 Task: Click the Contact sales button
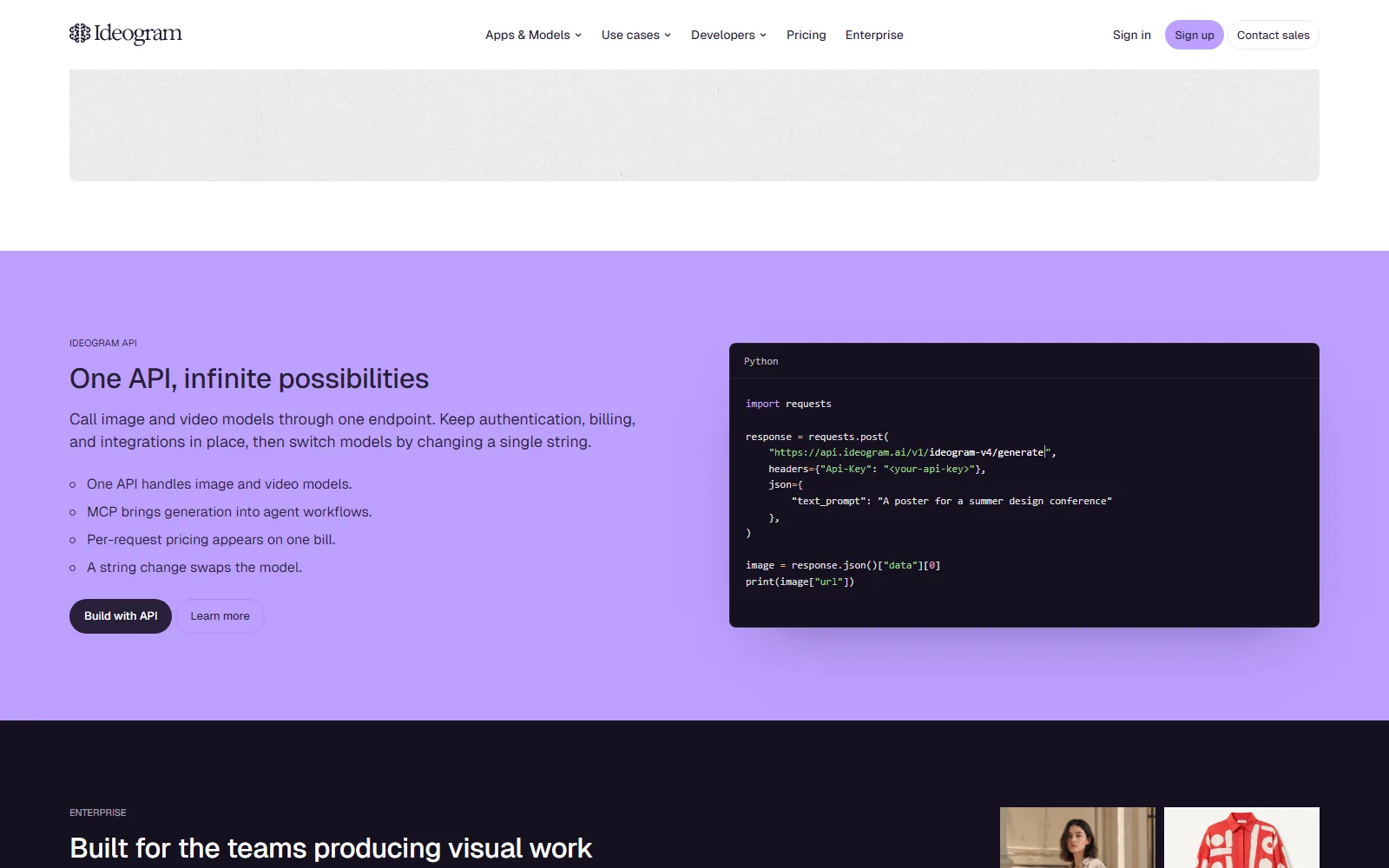(x=1274, y=35)
